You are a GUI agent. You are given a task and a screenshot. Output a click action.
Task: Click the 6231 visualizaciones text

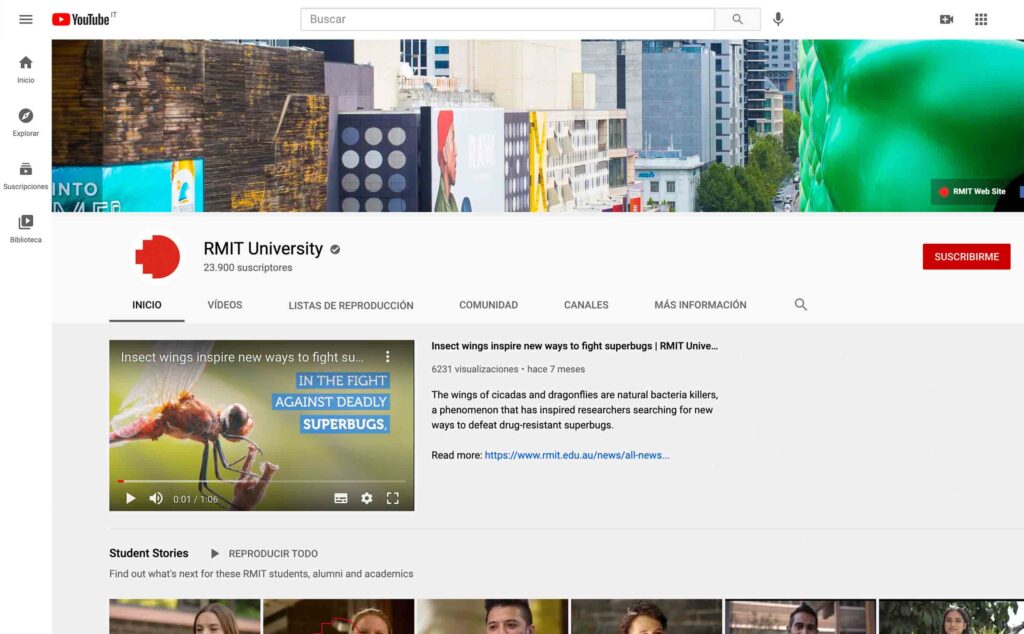click(x=475, y=369)
